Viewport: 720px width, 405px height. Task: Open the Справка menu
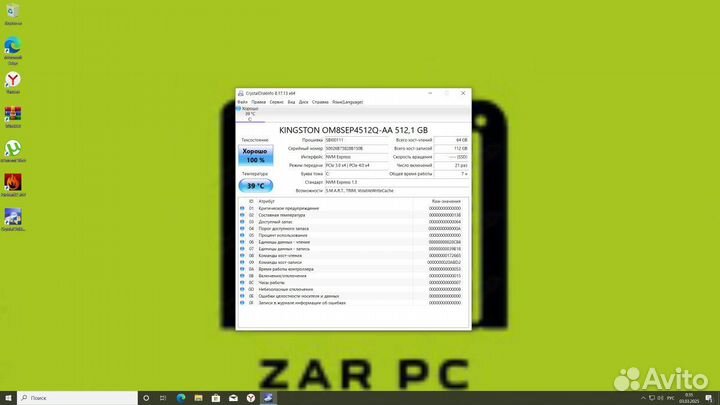point(320,102)
